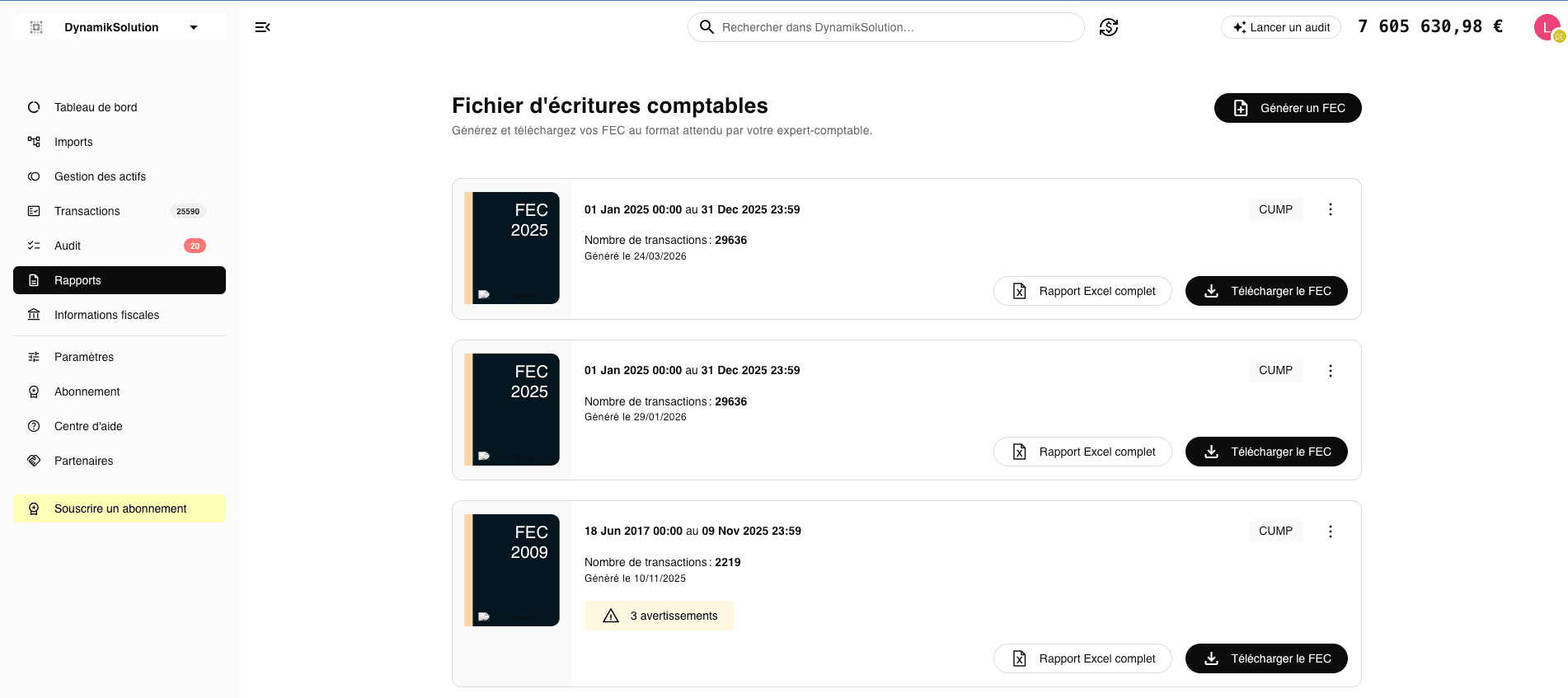This screenshot has height=698, width=1568.
Task: Click the Audit red 20 badge
Action: tap(195, 246)
